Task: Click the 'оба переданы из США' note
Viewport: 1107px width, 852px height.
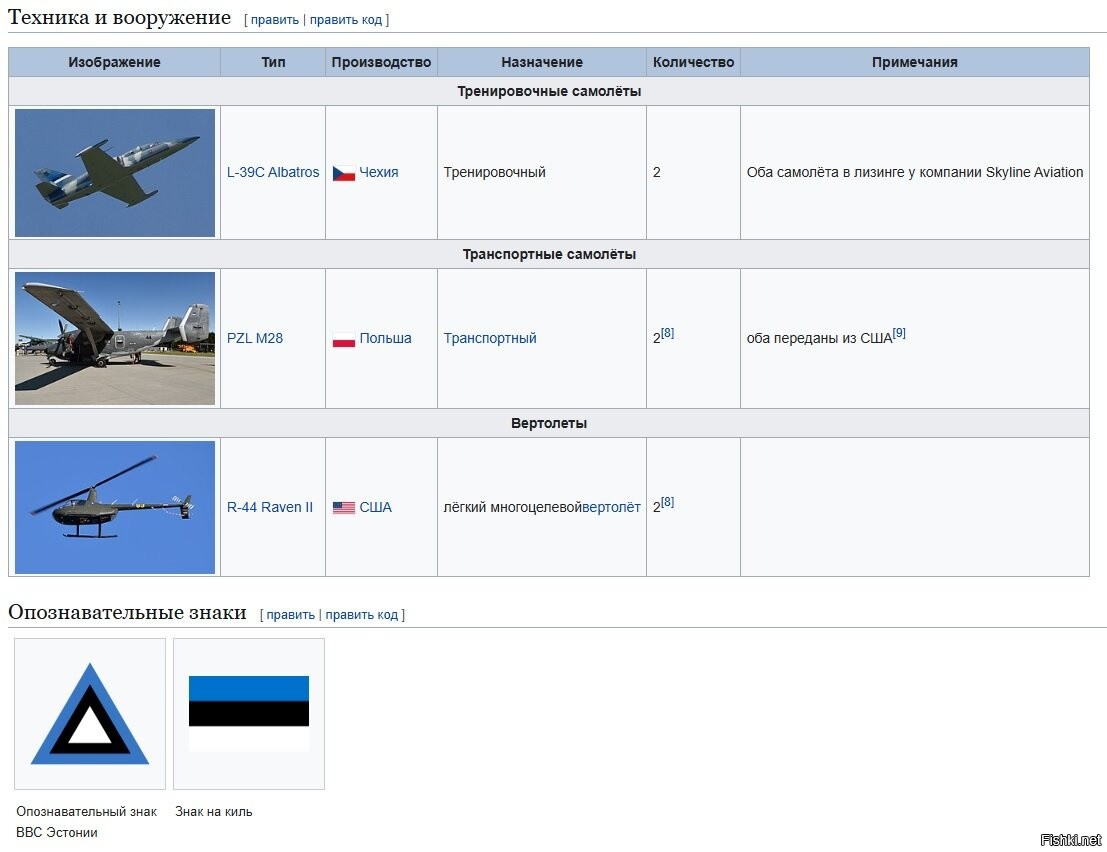Action: coord(820,338)
